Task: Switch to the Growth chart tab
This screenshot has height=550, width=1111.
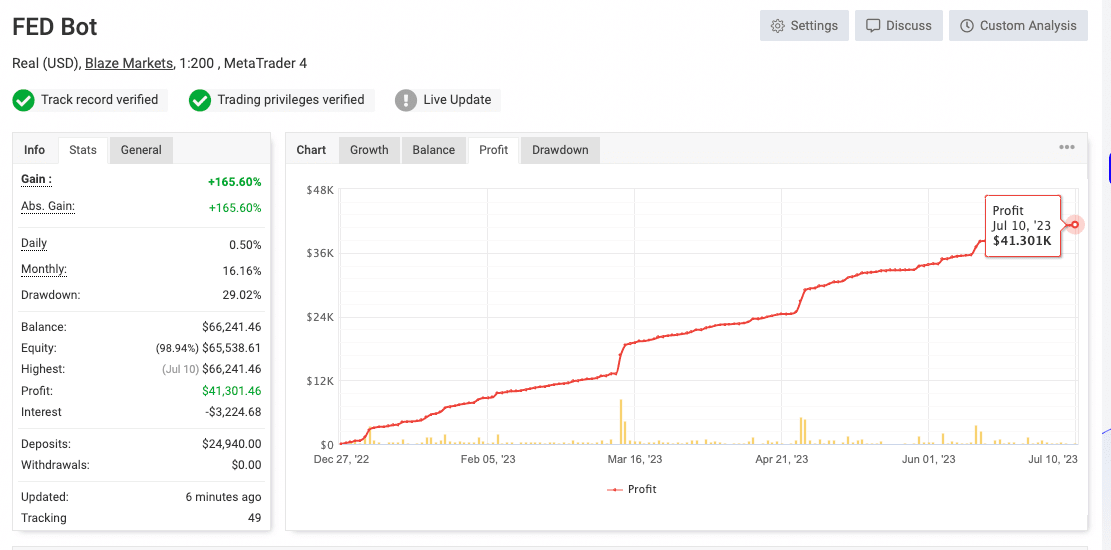Action: (x=369, y=150)
